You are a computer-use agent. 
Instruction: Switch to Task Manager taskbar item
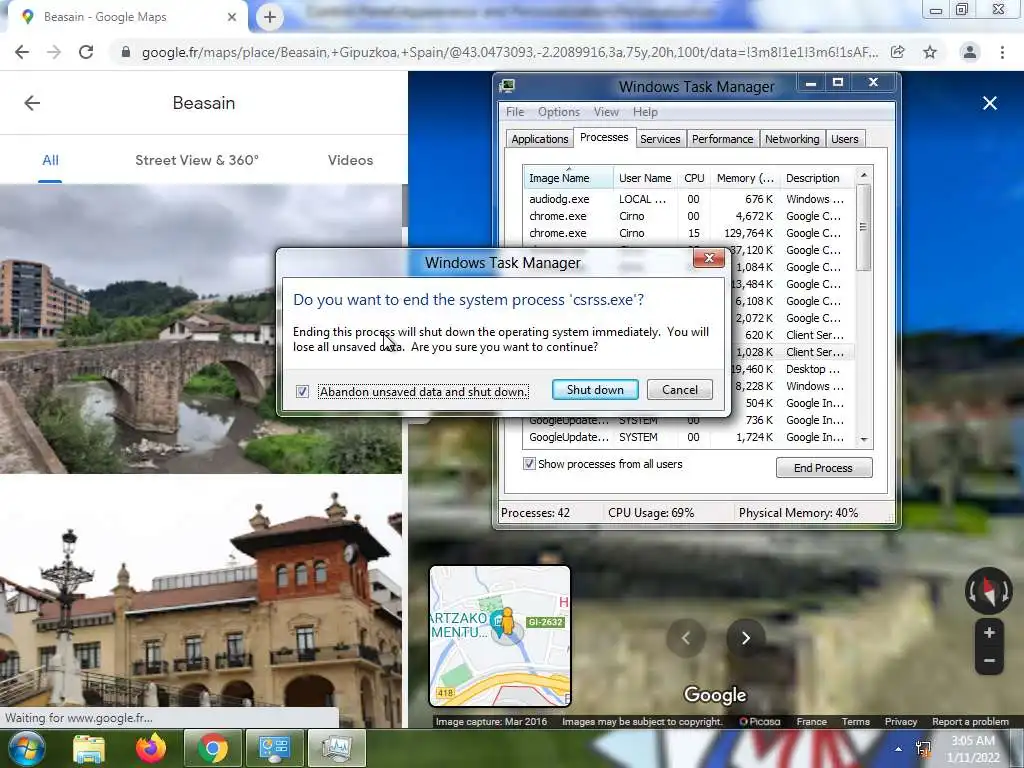[x=336, y=748]
